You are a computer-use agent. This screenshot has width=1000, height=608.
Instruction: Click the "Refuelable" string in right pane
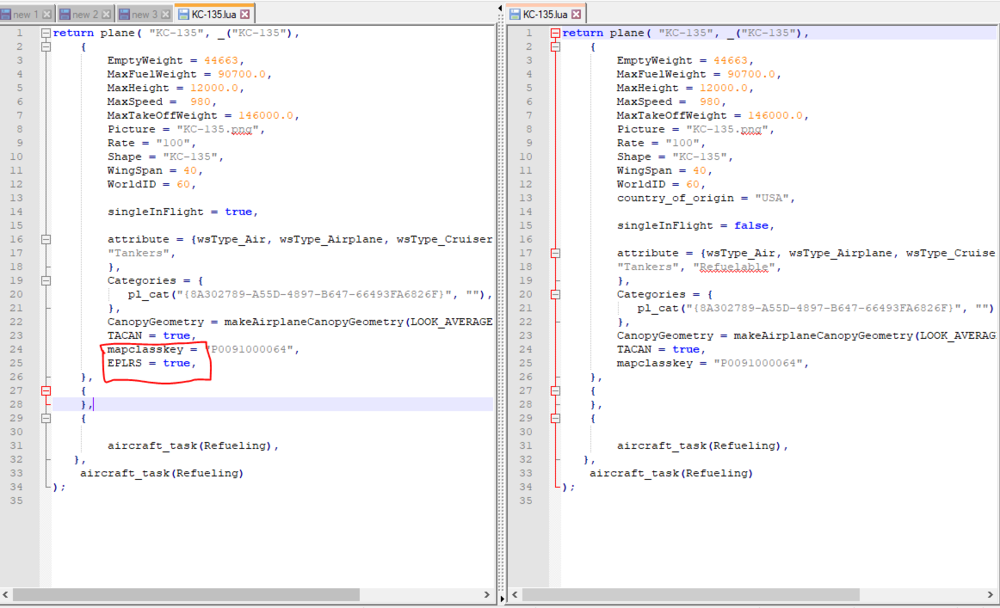point(734,267)
